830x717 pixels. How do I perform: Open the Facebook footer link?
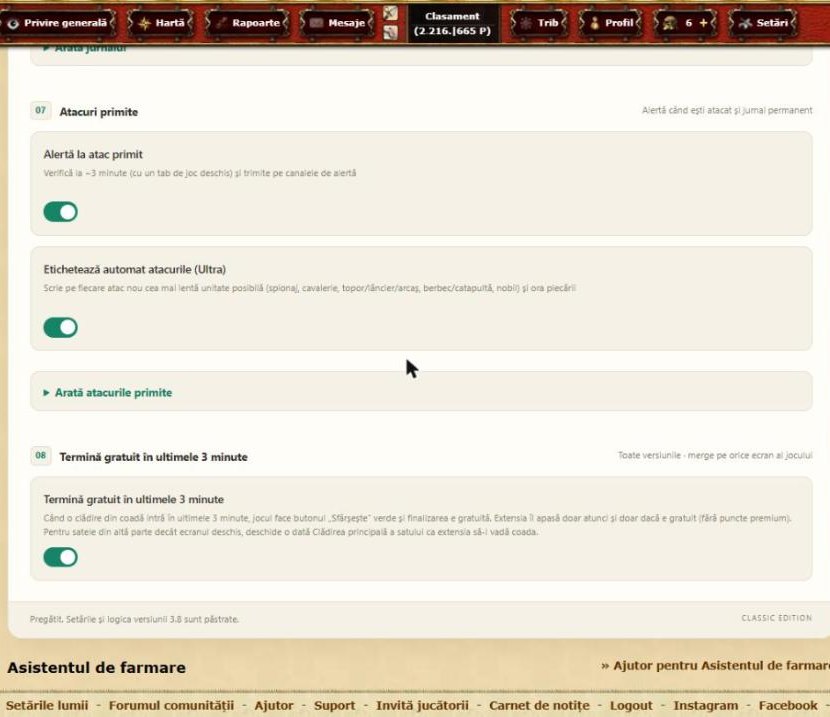coord(788,705)
